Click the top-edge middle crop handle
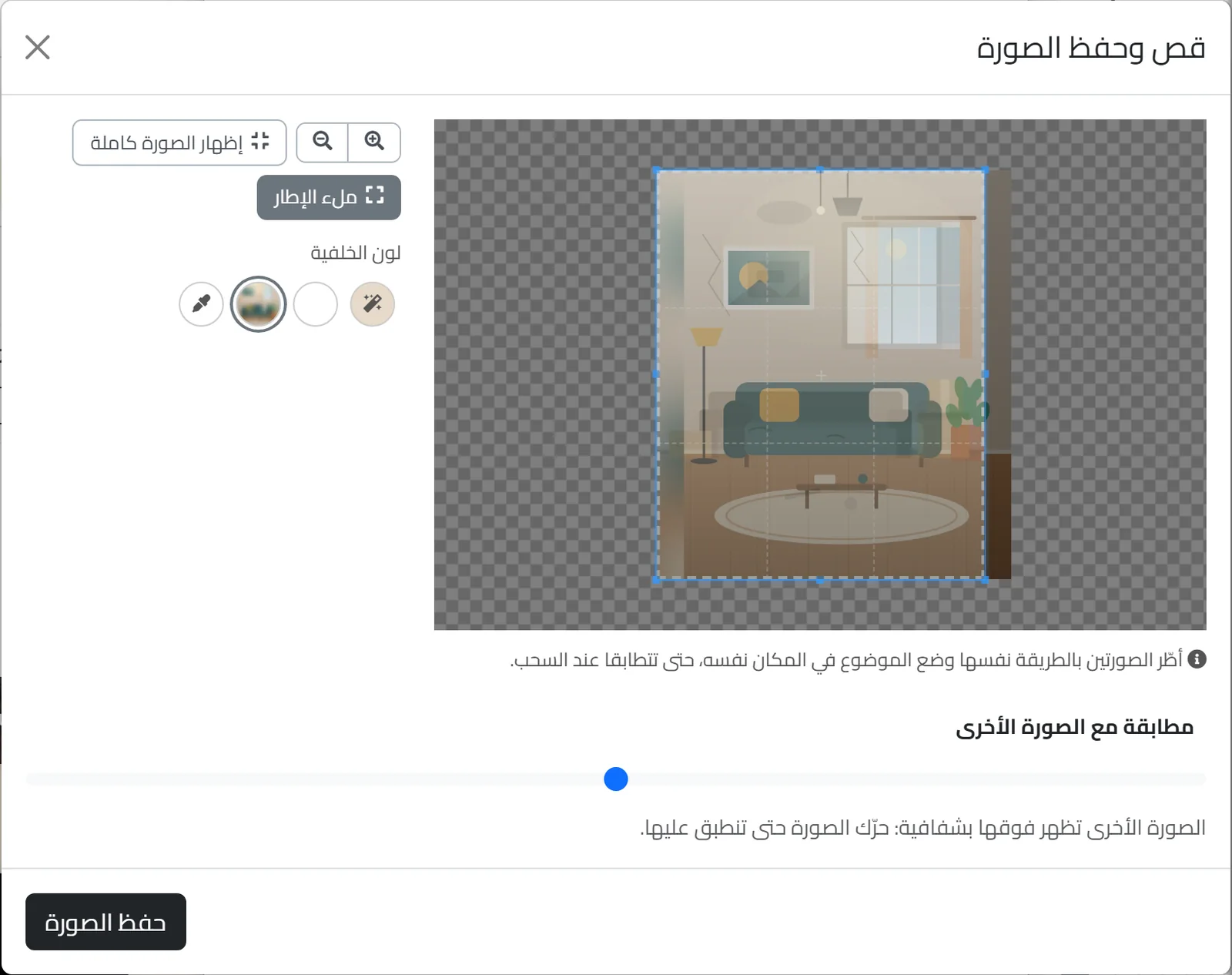1232x975 pixels. tap(821, 169)
